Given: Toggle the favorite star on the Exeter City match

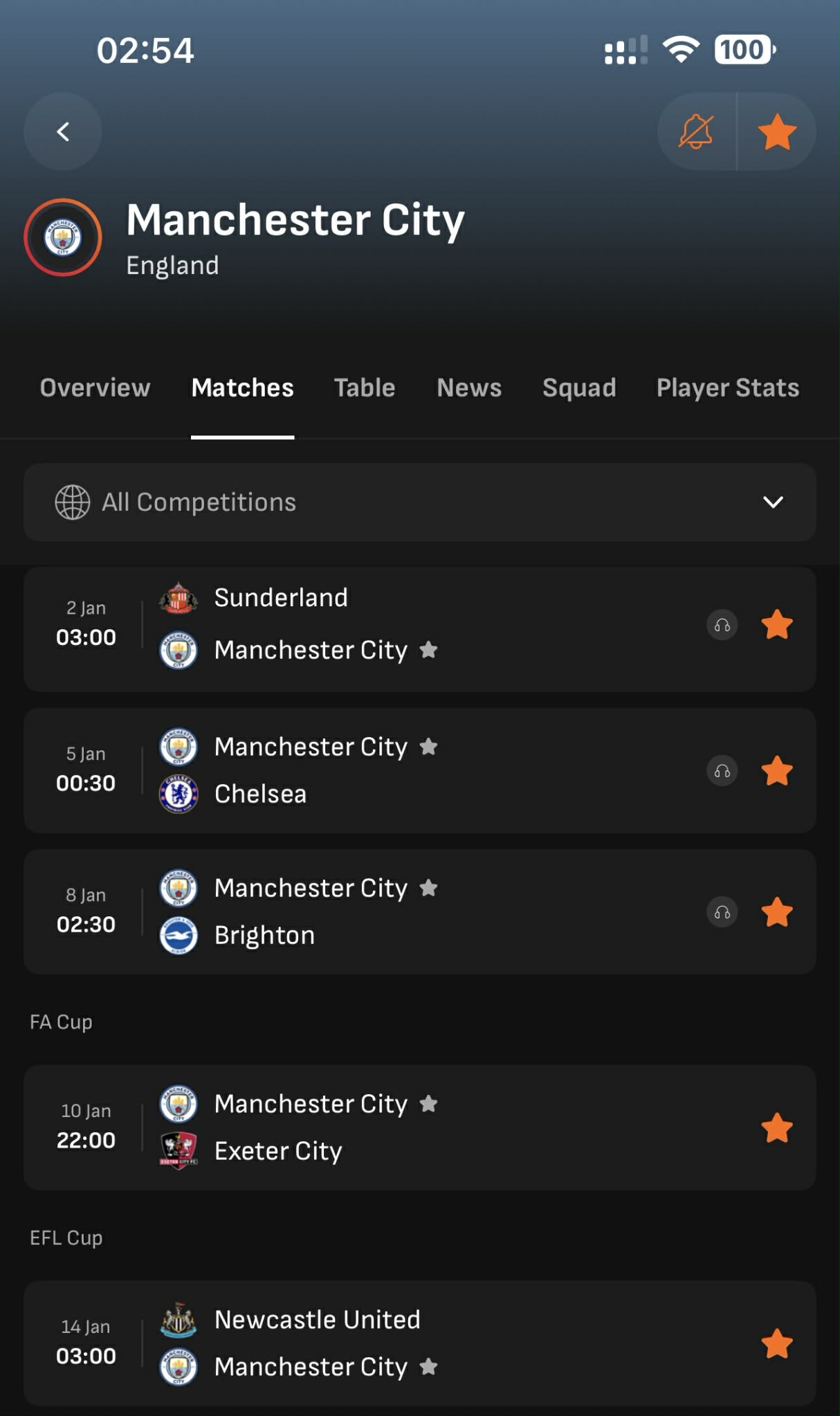Looking at the screenshot, I should coord(777,1128).
